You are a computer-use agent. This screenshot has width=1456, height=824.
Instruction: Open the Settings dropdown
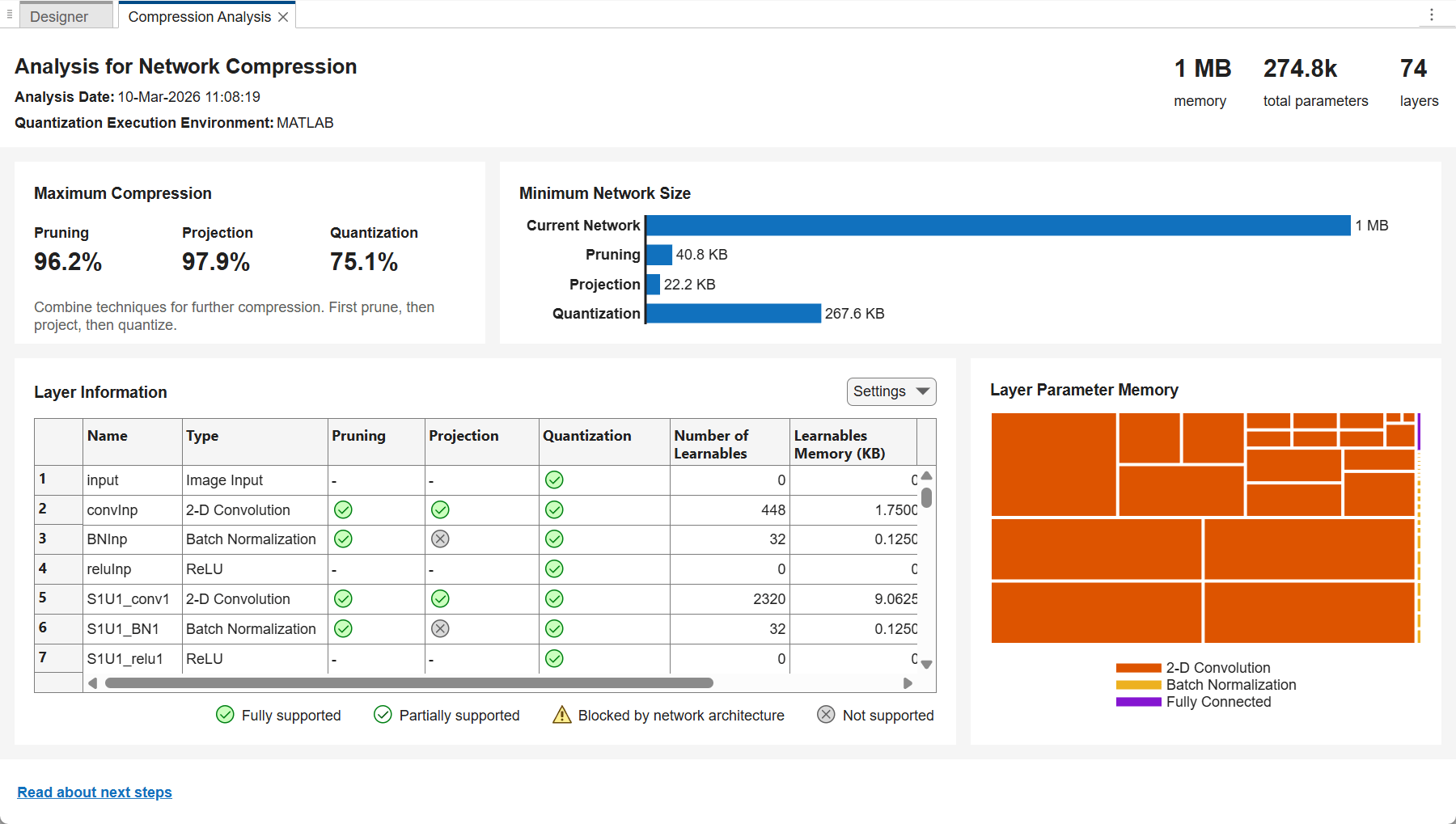click(891, 391)
